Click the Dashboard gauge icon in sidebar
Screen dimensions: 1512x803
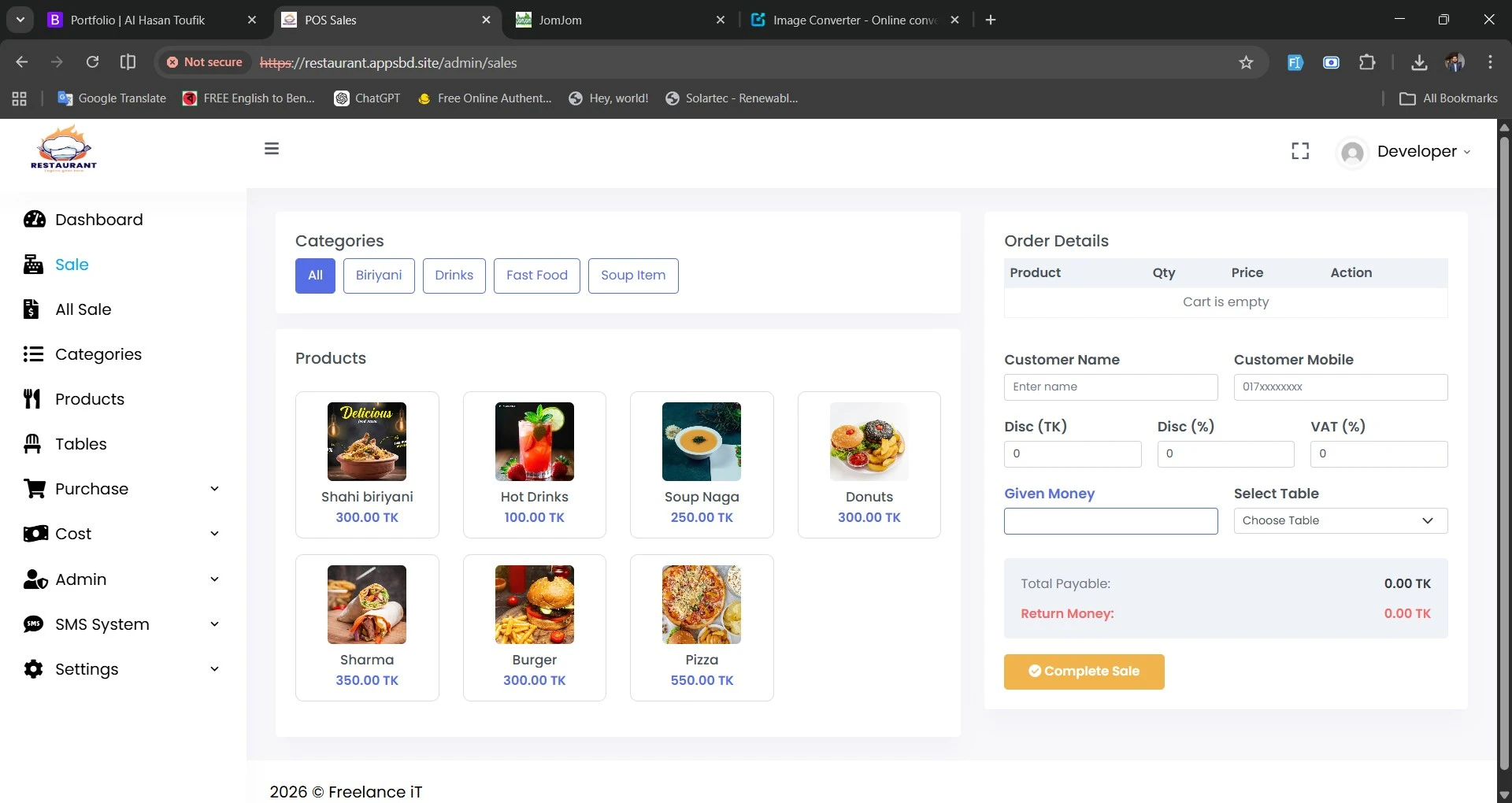coord(34,220)
